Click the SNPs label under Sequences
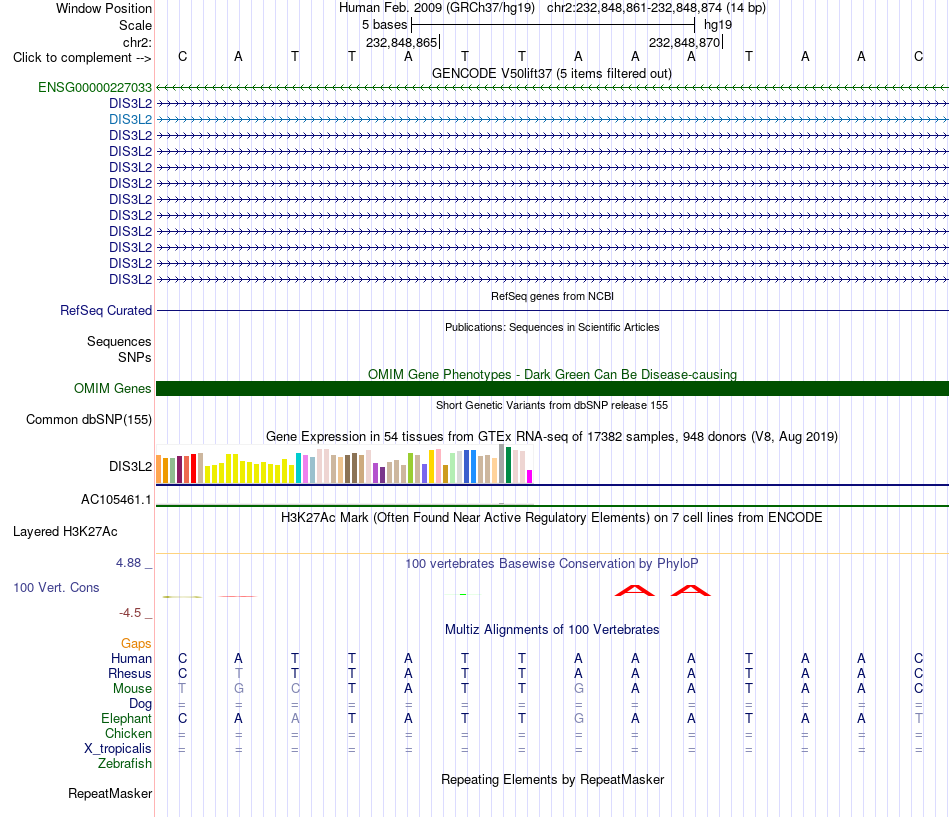Screen dimensions: 950x817 coord(135,357)
